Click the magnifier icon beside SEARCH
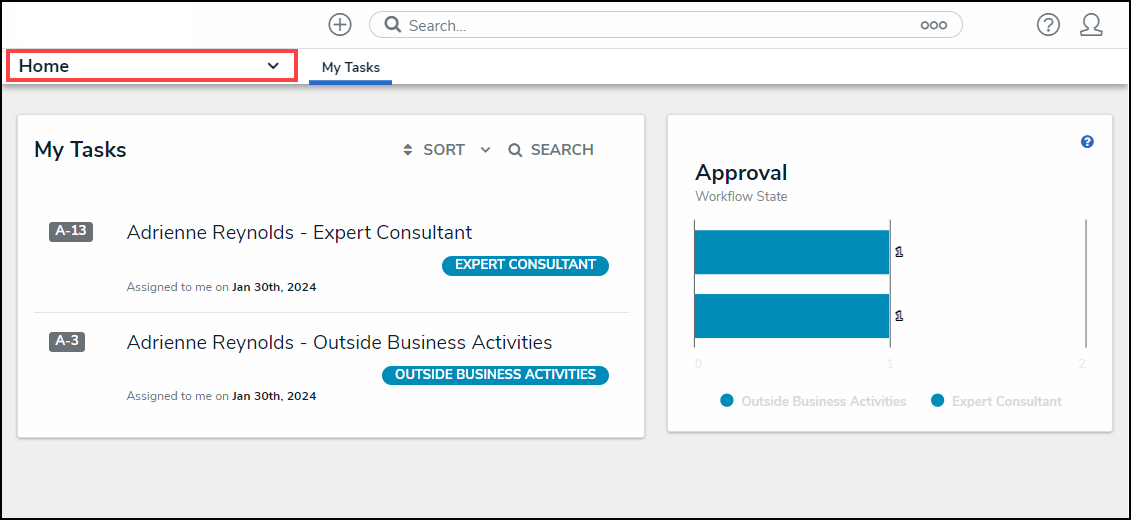The image size is (1131, 520). pyautogui.click(x=515, y=150)
